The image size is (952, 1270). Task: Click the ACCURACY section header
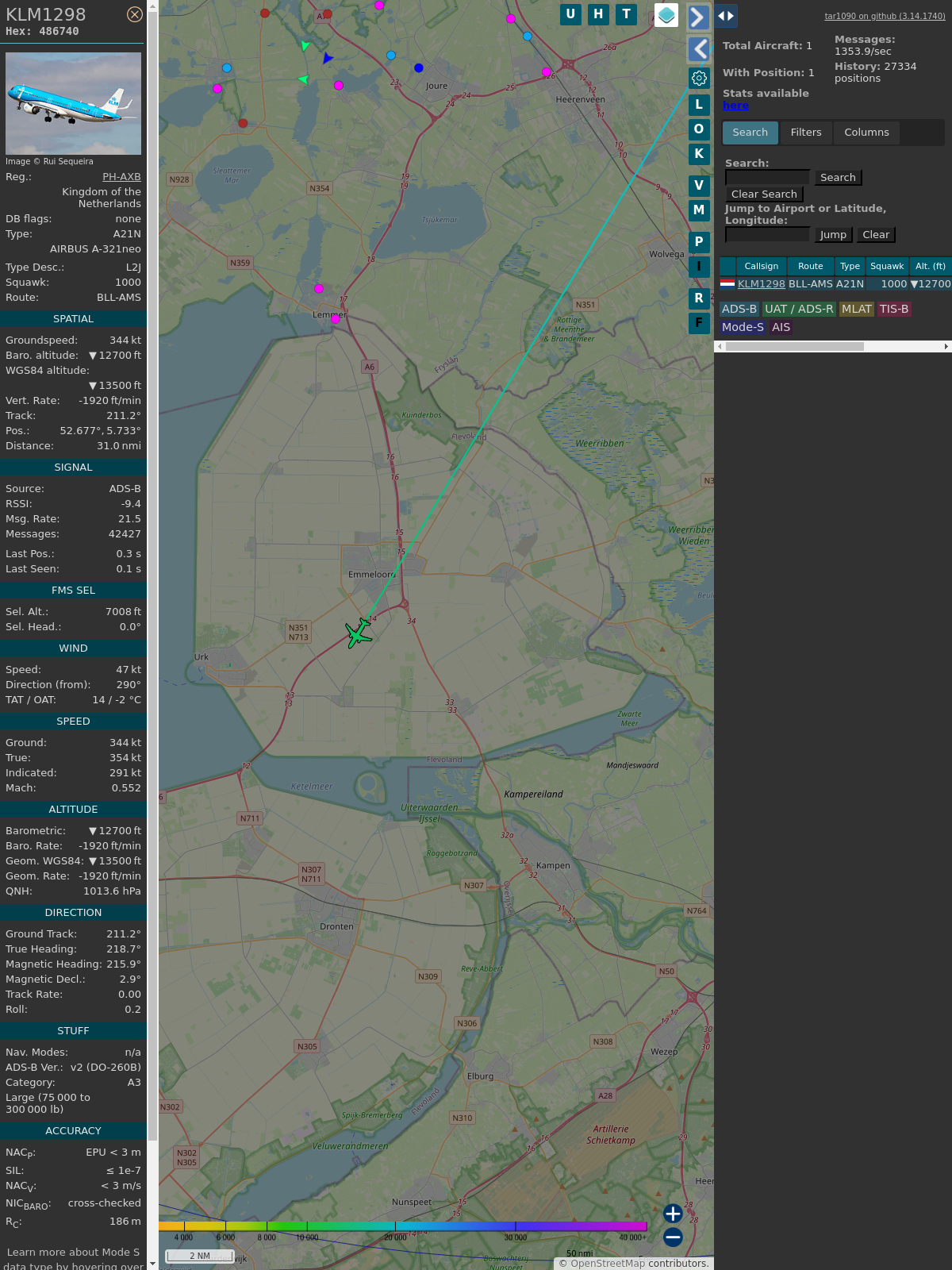pos(73,1131)
